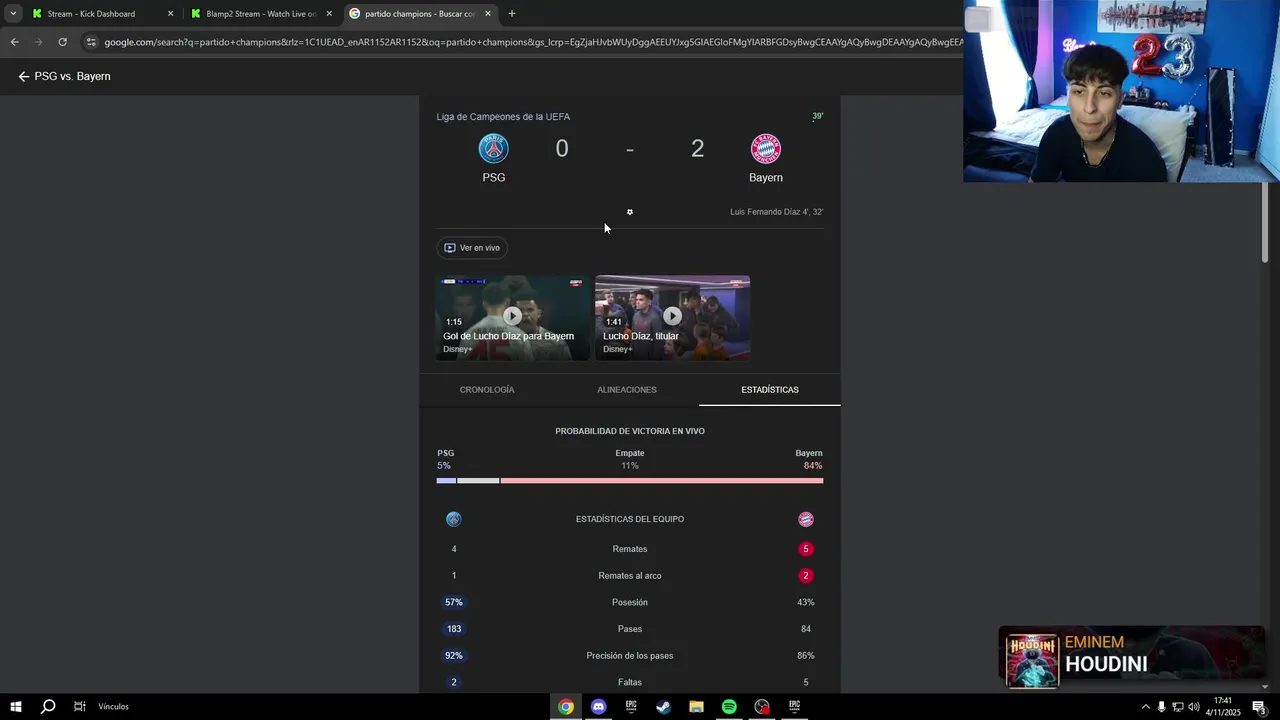
Task: Open Spotify from the taskbar
Action: tap(729, 707)
